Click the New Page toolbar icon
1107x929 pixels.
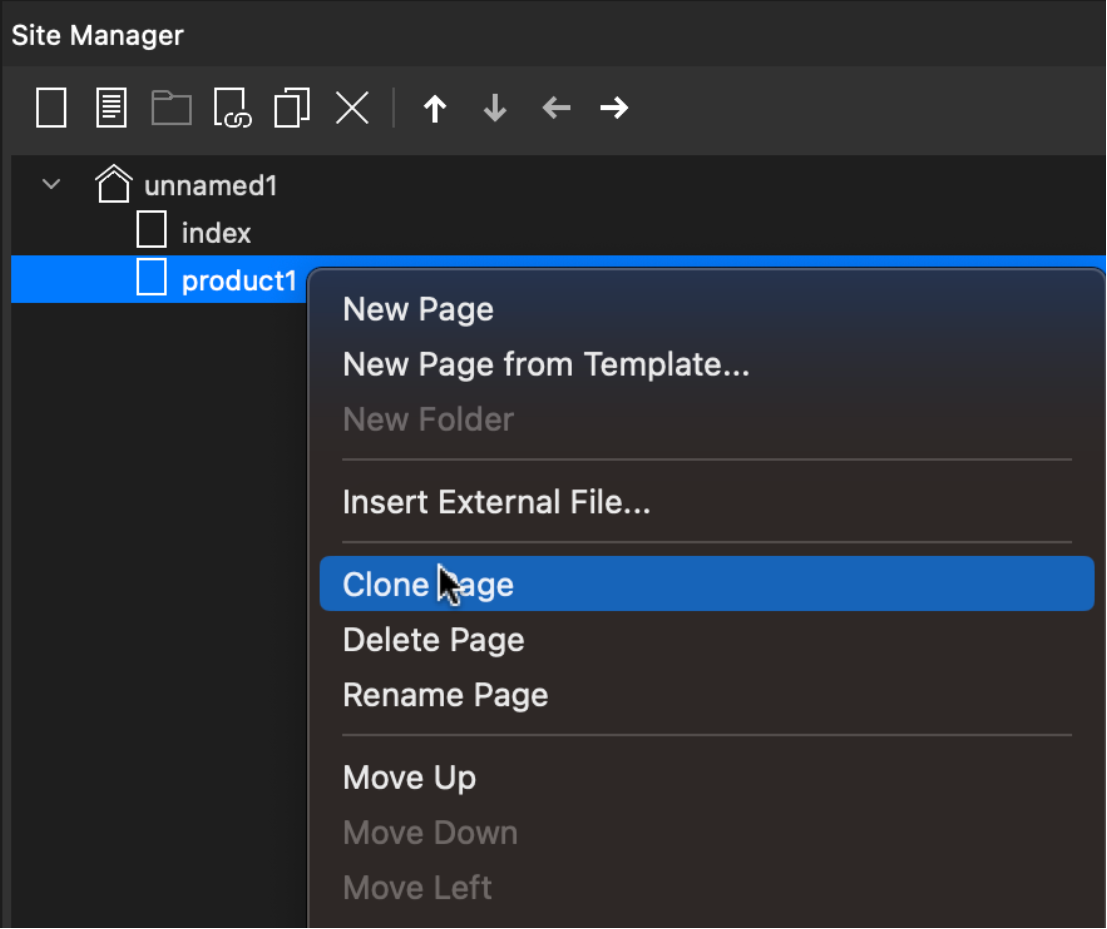point(51,108)
